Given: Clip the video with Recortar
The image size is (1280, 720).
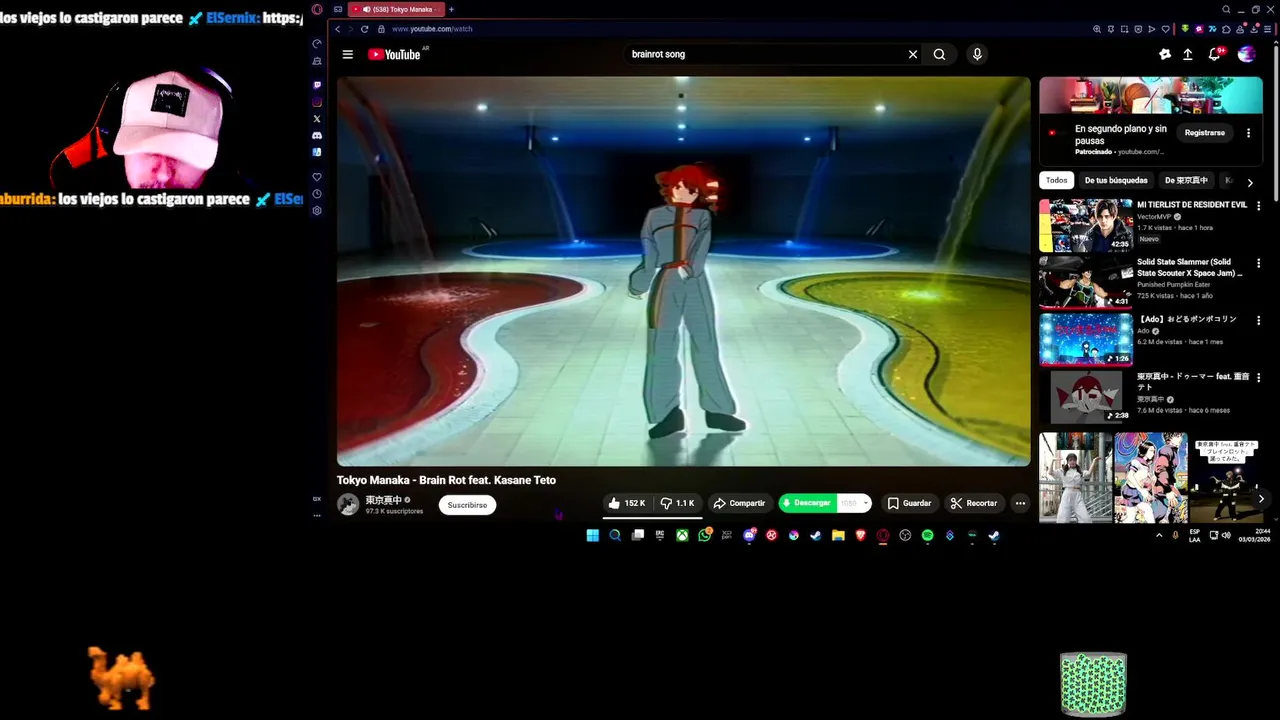Looking at the screenshot, I should pyautogui.click(x=973, y=503).
